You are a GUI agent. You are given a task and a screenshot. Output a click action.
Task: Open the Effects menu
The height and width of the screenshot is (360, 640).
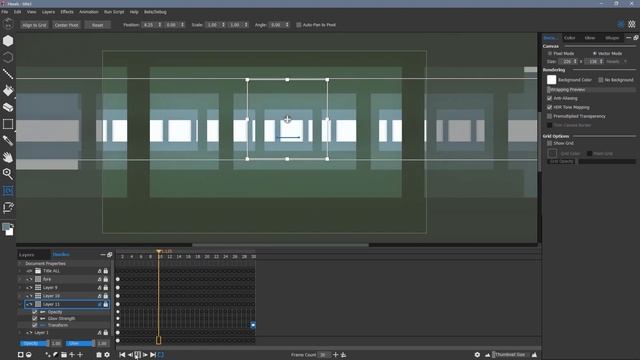point(67,12)
